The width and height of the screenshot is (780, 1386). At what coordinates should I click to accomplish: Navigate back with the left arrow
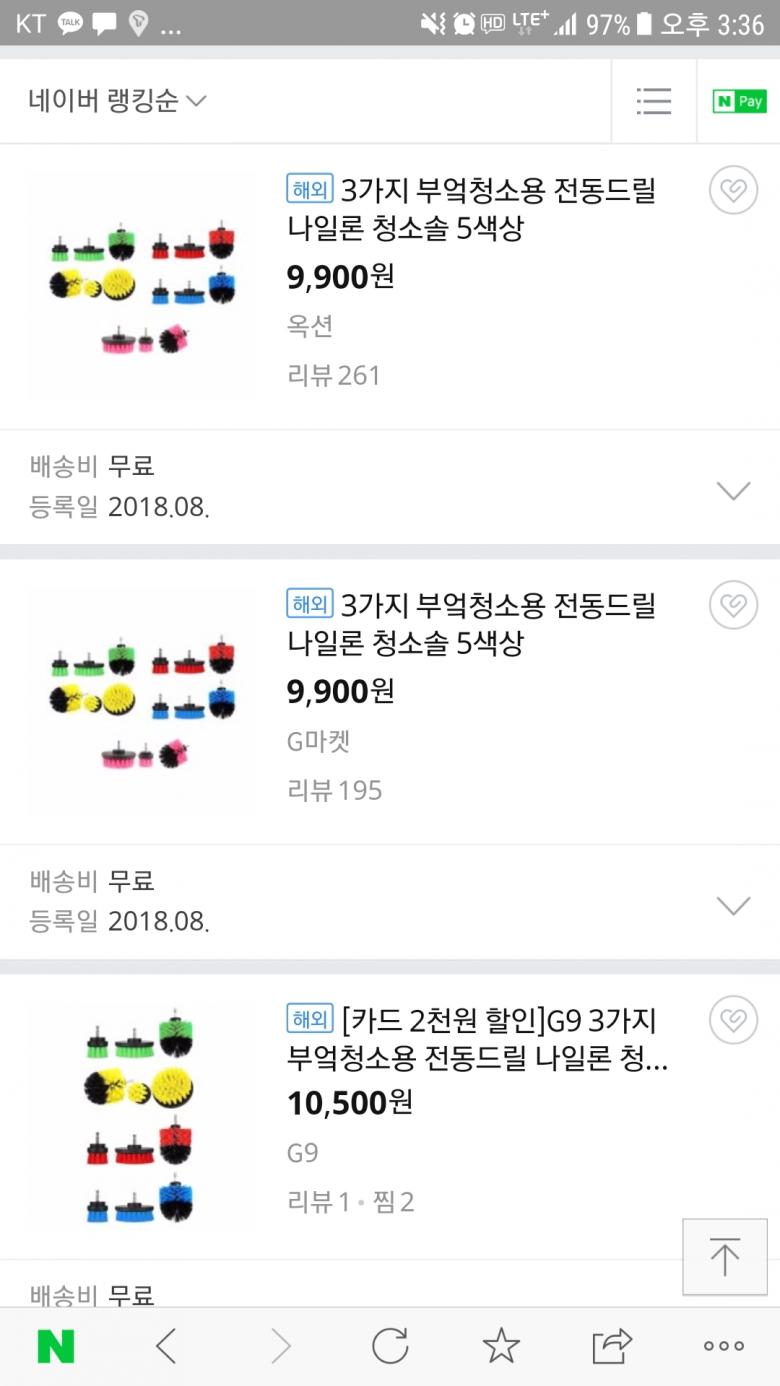(x=167, y=1346)
